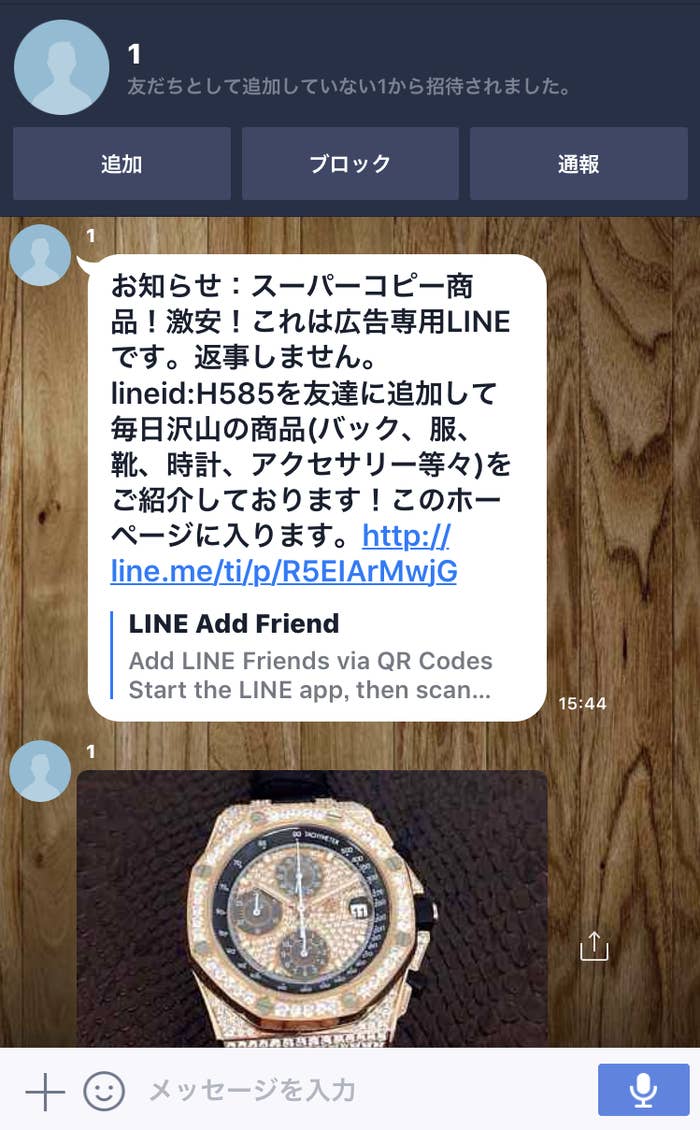This screenshot has height=1130, width=700.
Task: Tap the contact name 1 in header
Action: click(134, 54)
